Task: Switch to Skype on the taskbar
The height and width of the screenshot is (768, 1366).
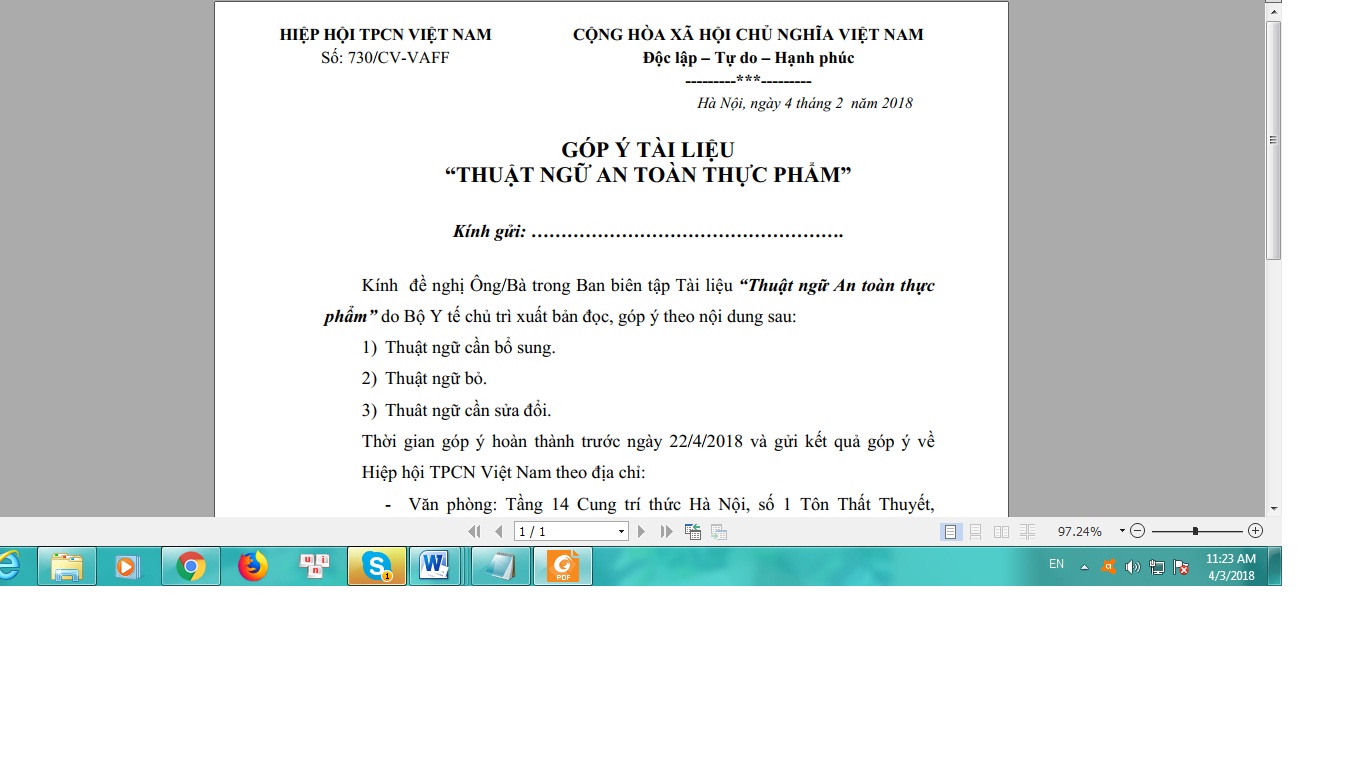Action: [377, 567]
